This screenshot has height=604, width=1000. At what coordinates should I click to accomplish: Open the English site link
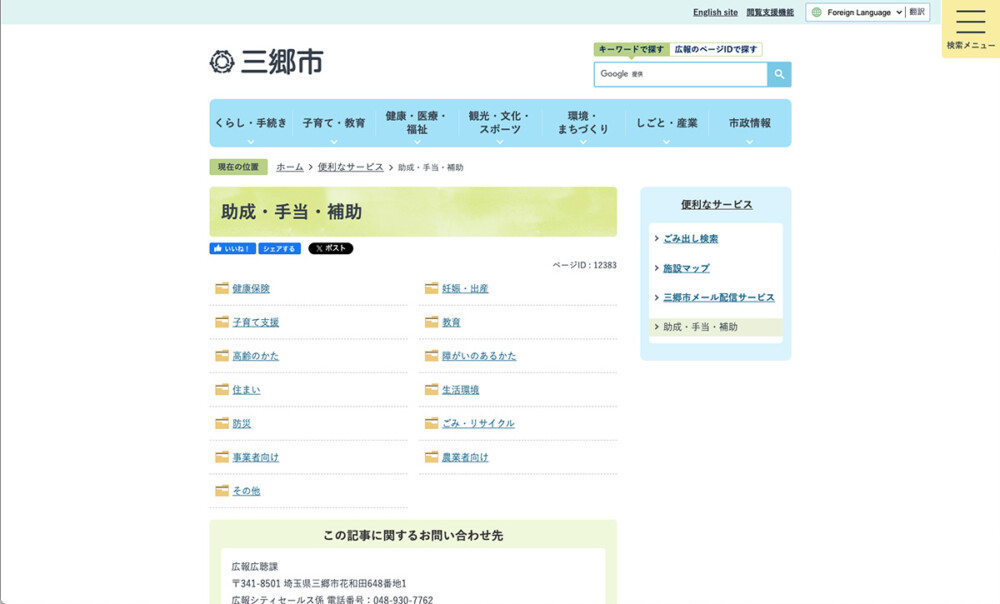click(x=715, y=13)
